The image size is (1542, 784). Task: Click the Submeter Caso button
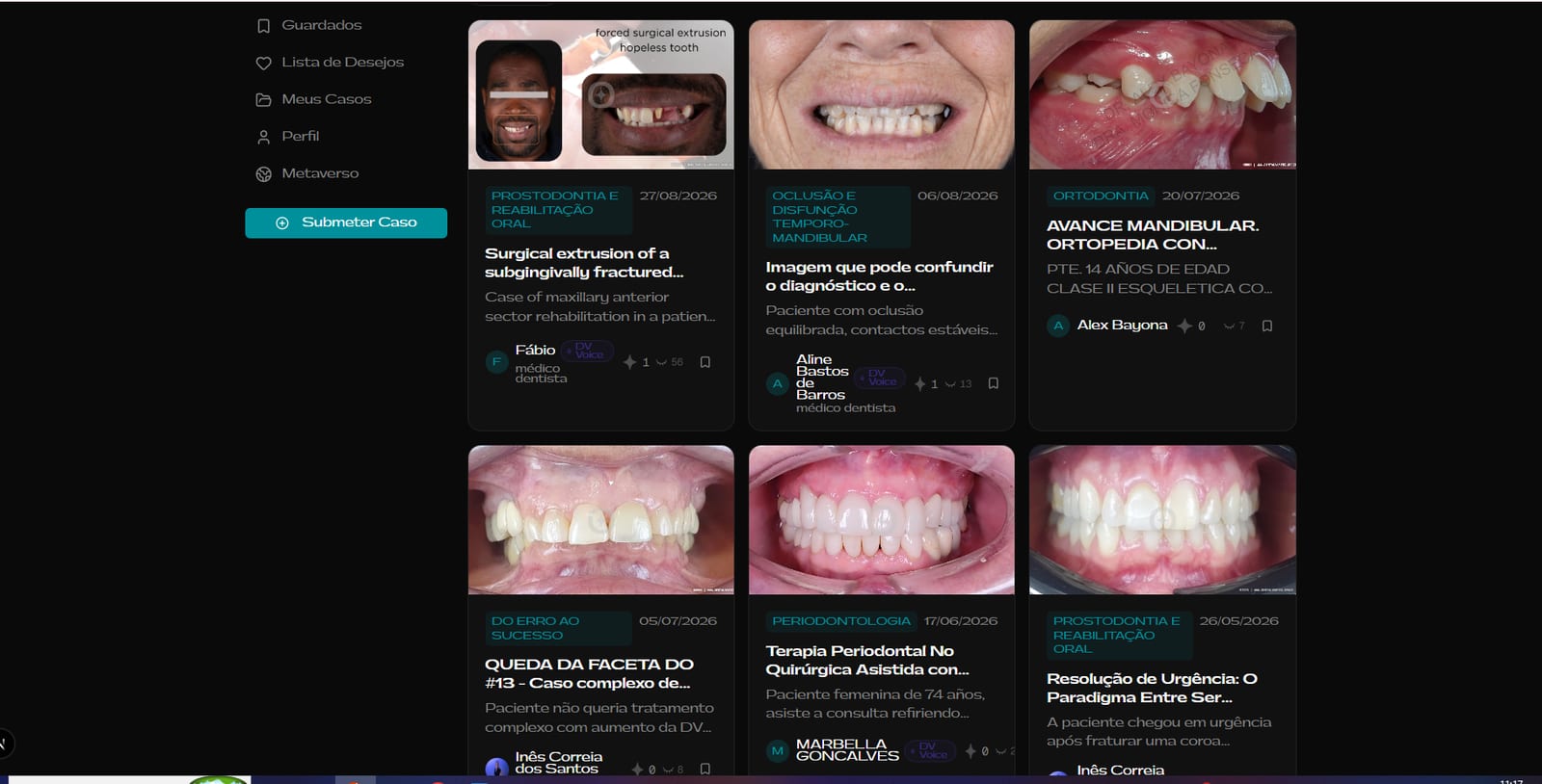346,222
